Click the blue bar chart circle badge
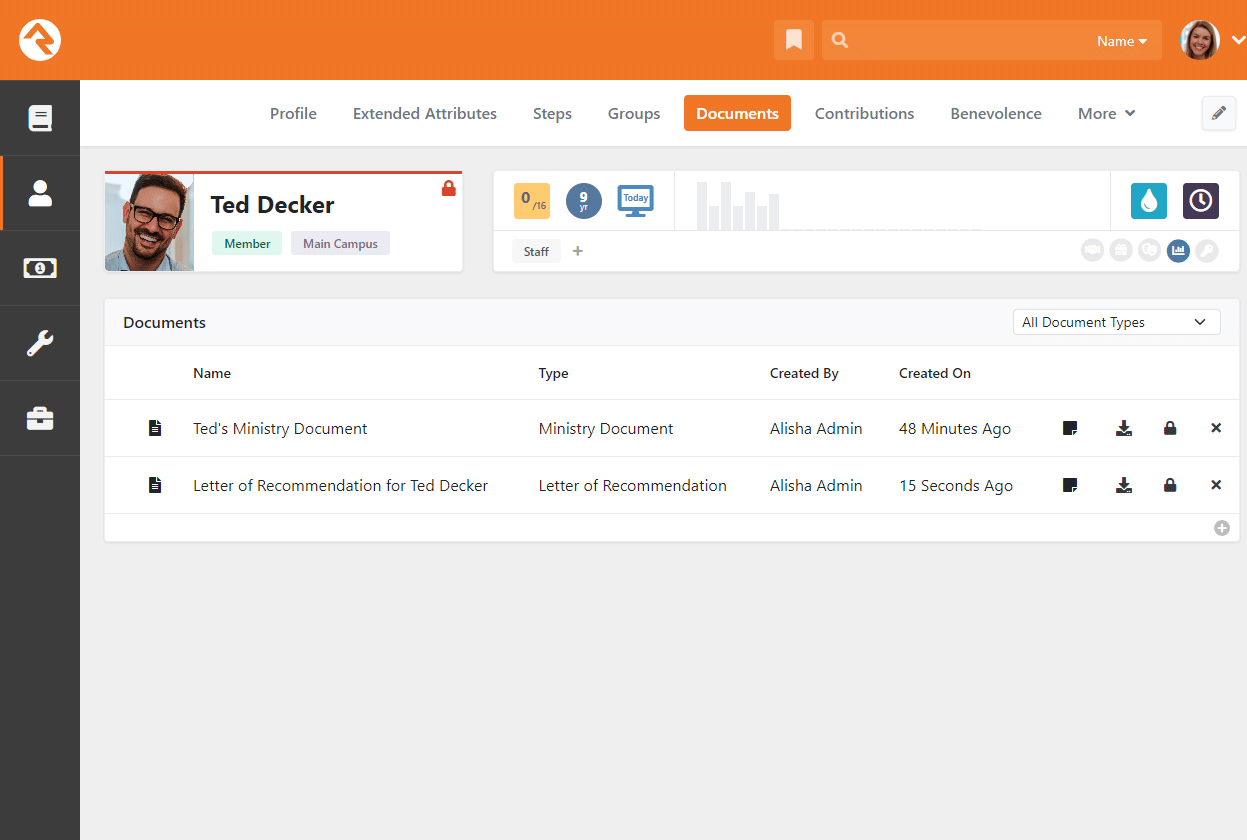Screen dimensions: 1247x840 (x=1178, y=251)
